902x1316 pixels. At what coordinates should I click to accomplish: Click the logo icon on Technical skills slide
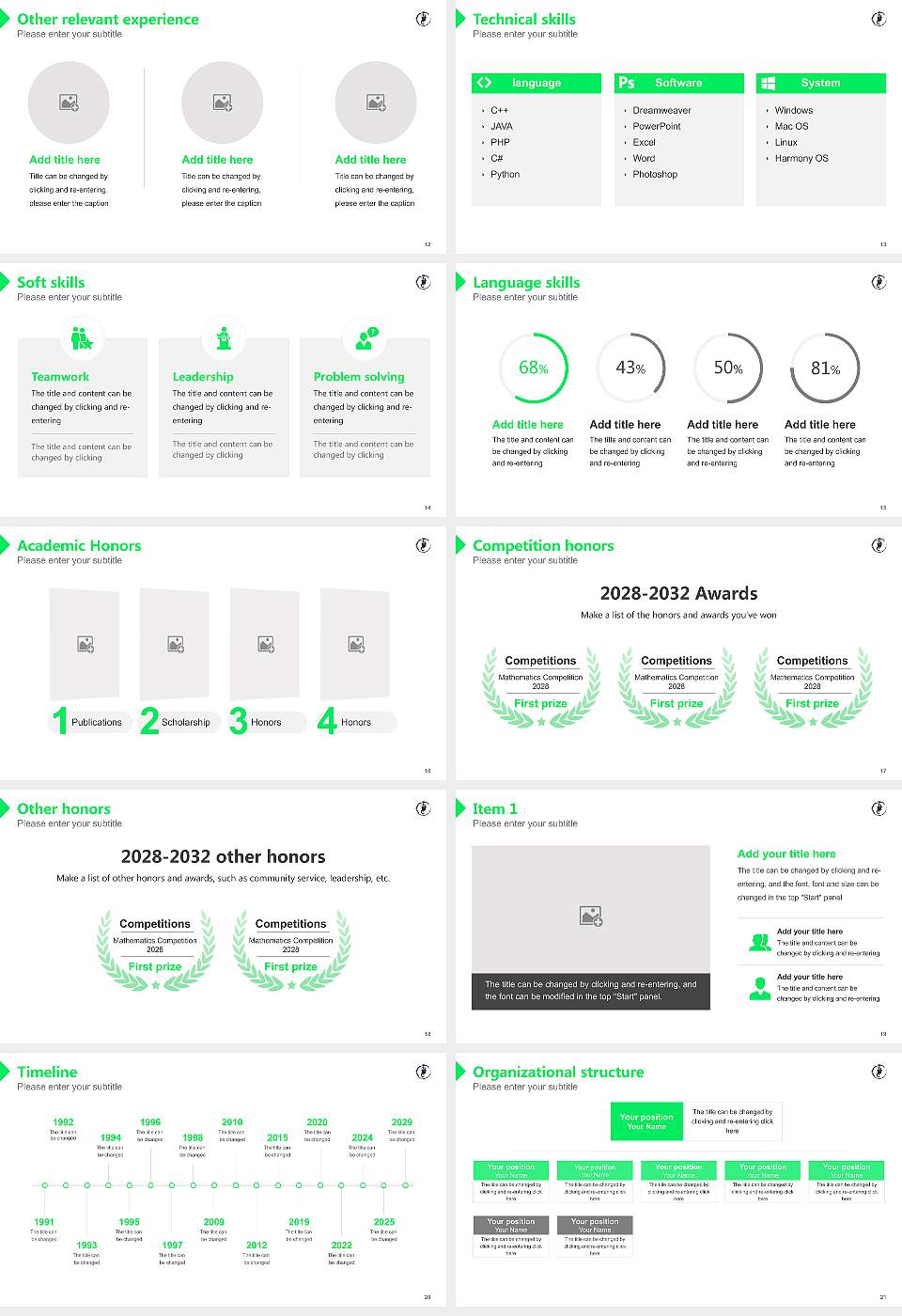pyautogui.click(x=879, y=19)
